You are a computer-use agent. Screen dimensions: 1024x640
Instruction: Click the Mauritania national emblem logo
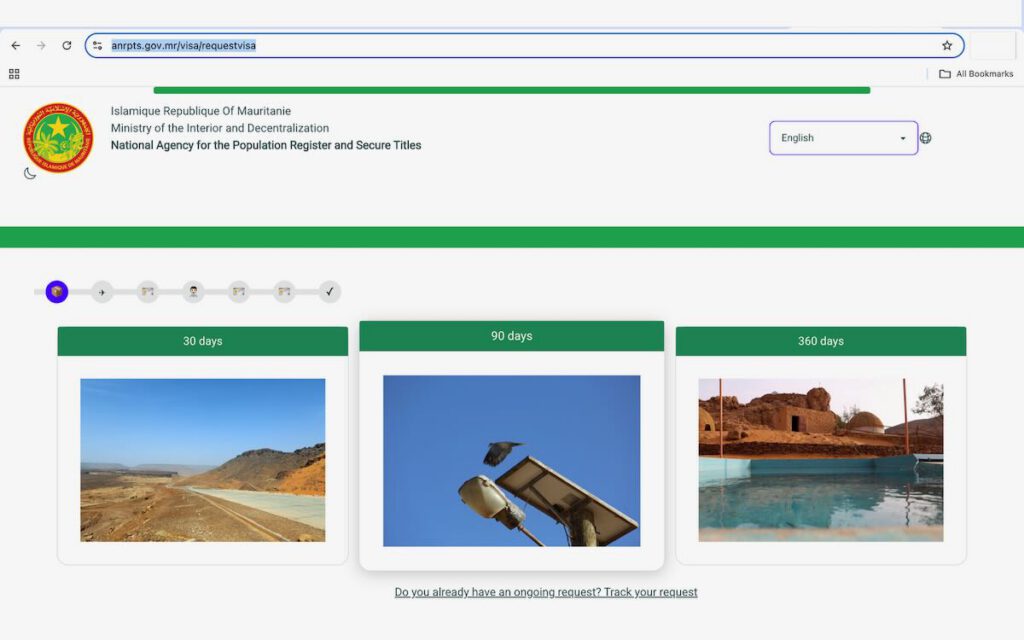click(58, 138)
